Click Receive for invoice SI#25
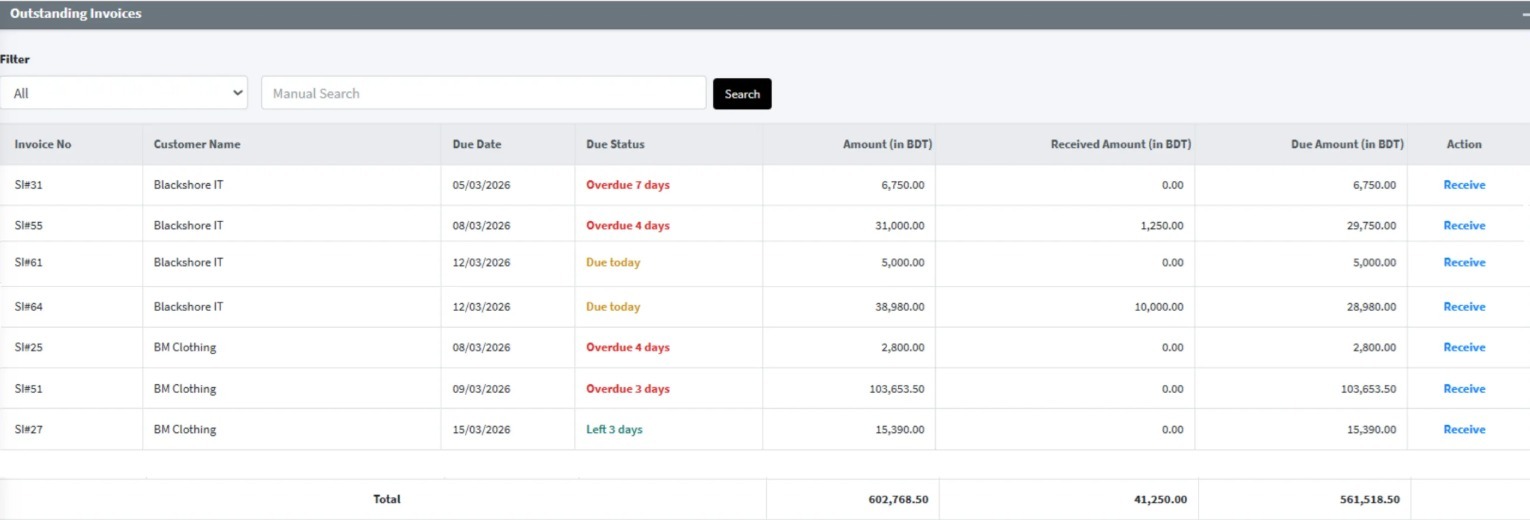Viewport: 1530px width, 520px height. [x=1464, y=348]
